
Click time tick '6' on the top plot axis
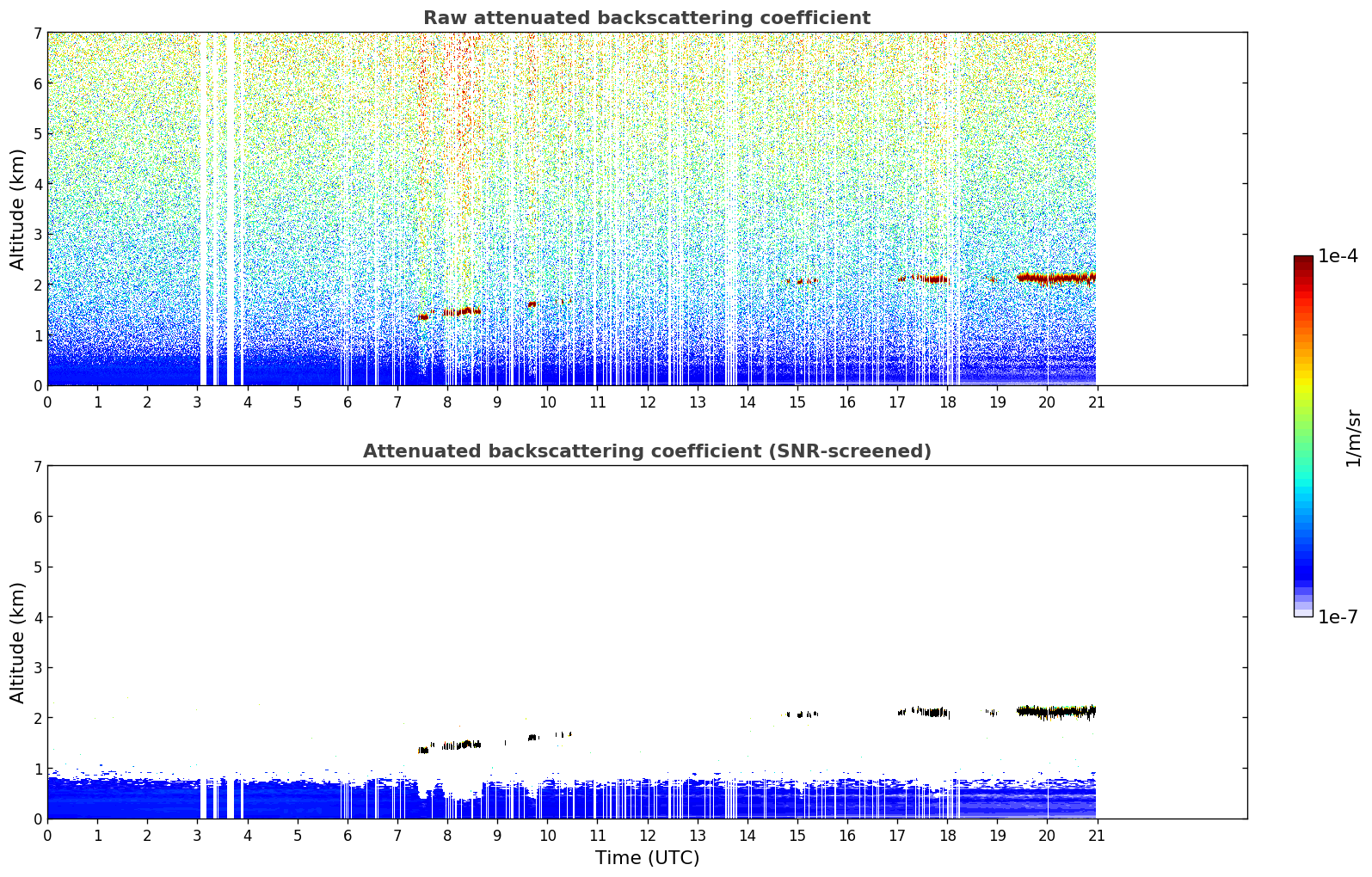point(348,402)
